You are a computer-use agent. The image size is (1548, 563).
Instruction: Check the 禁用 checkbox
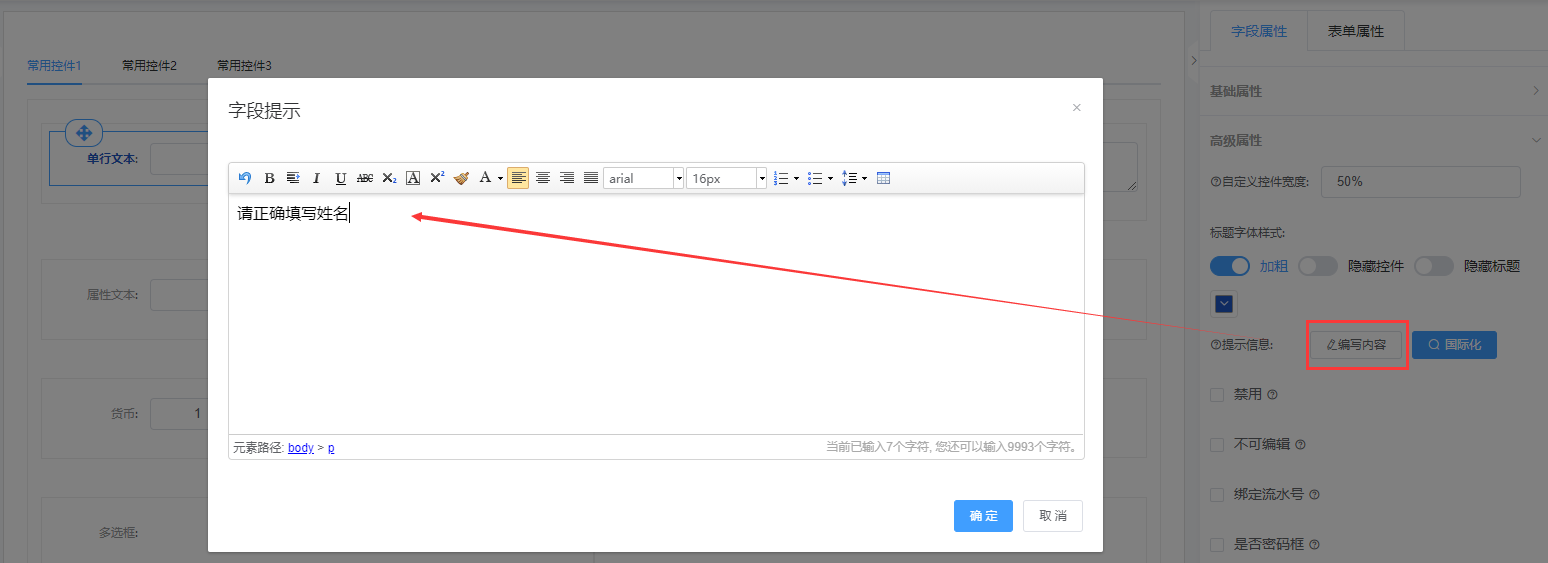pos(1217,395)
